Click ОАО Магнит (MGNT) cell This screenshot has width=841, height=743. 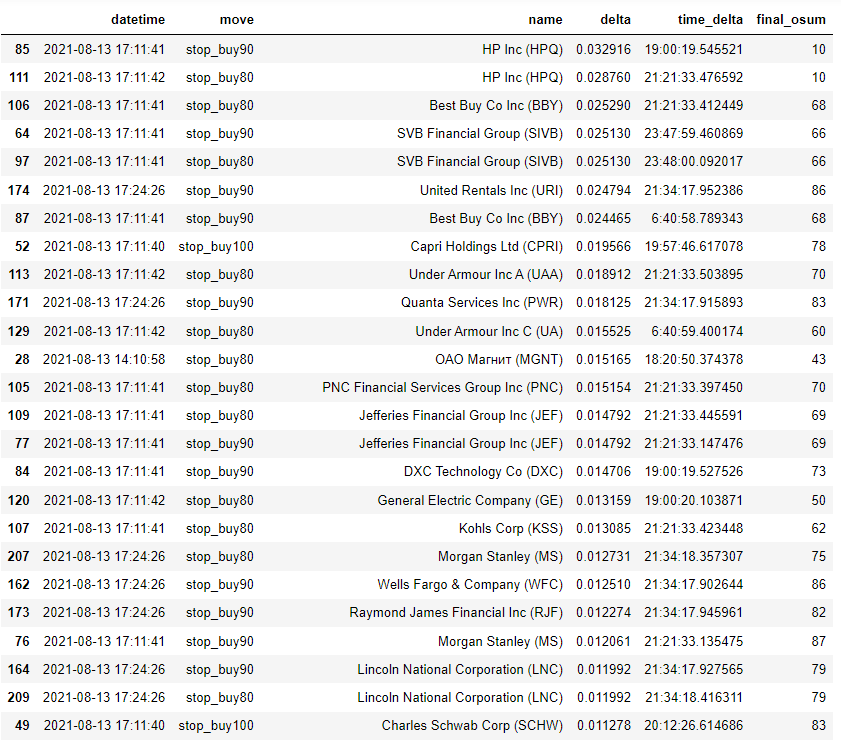(x=499, y=359)
